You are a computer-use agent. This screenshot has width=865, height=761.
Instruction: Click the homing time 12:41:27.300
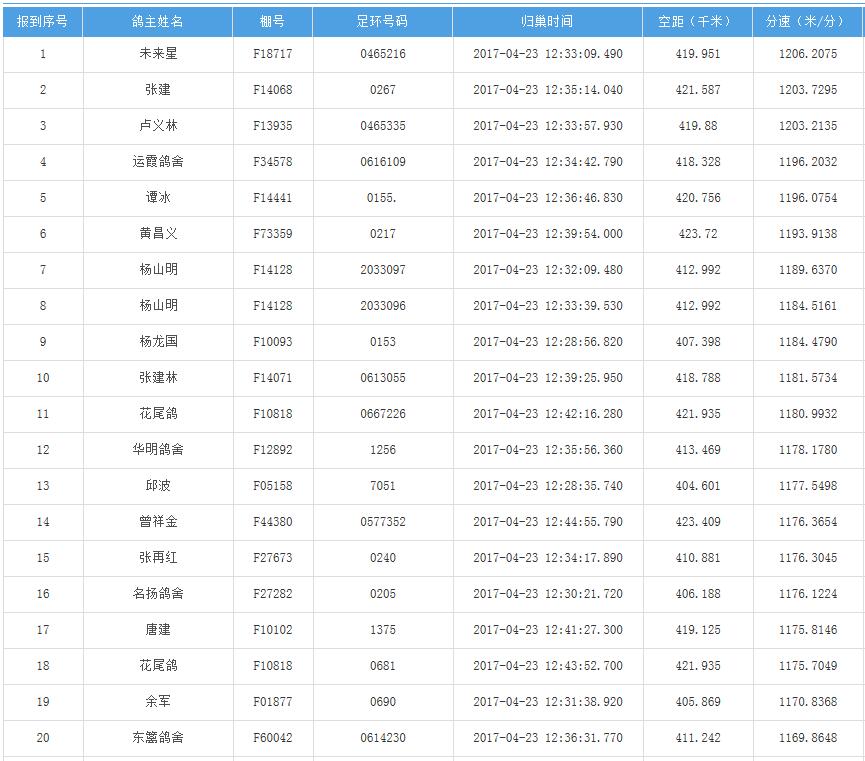coord(547,630)
